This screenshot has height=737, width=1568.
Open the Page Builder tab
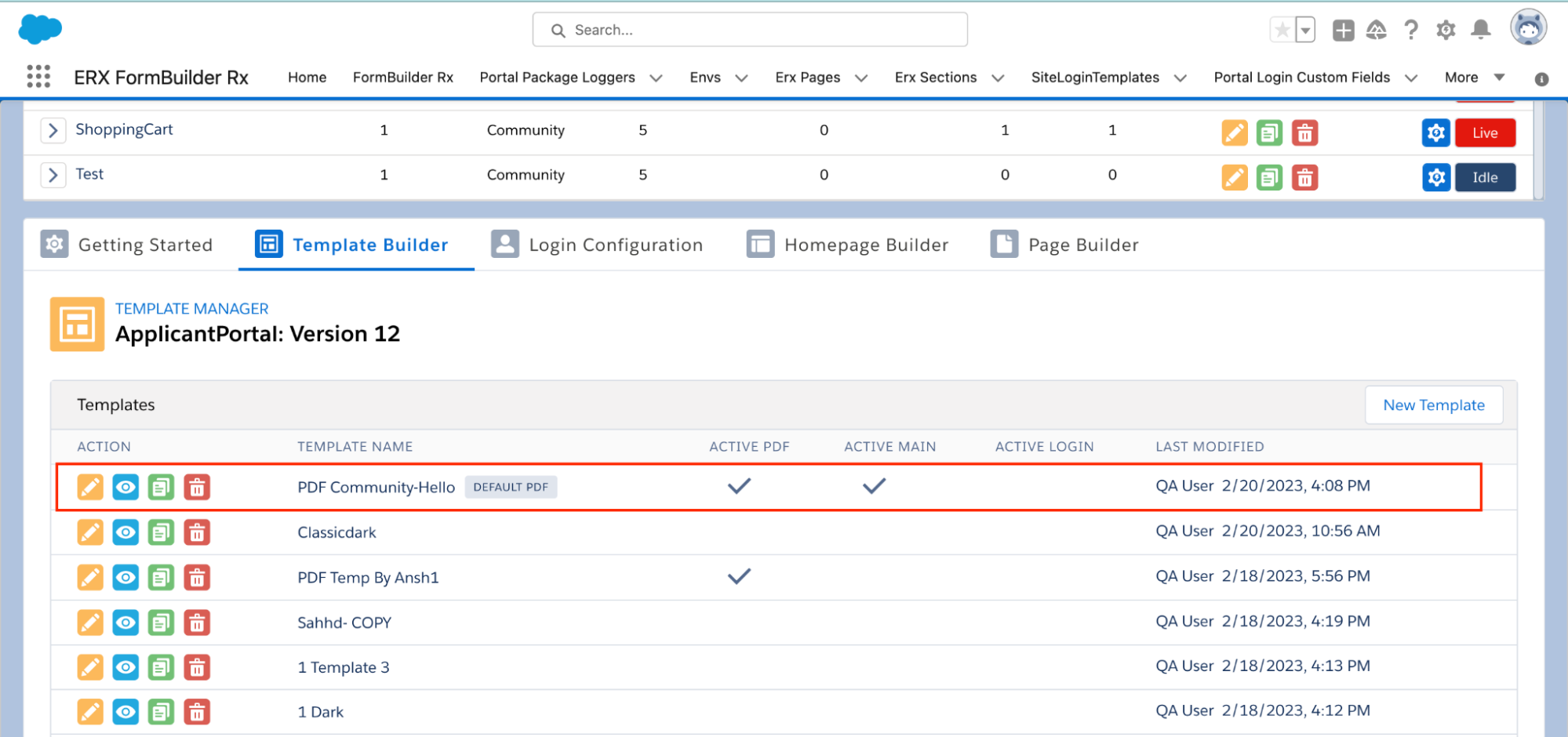click(x=1064, y=245)
